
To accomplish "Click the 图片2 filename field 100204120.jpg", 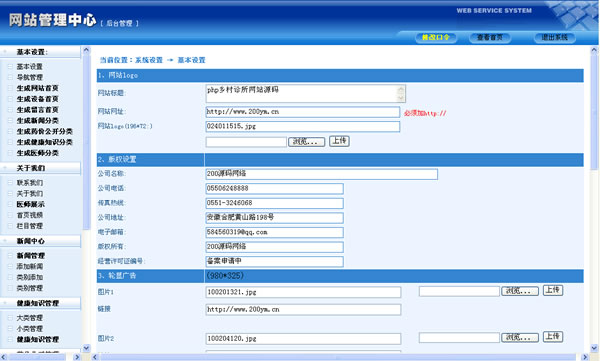I will point(303,339).
